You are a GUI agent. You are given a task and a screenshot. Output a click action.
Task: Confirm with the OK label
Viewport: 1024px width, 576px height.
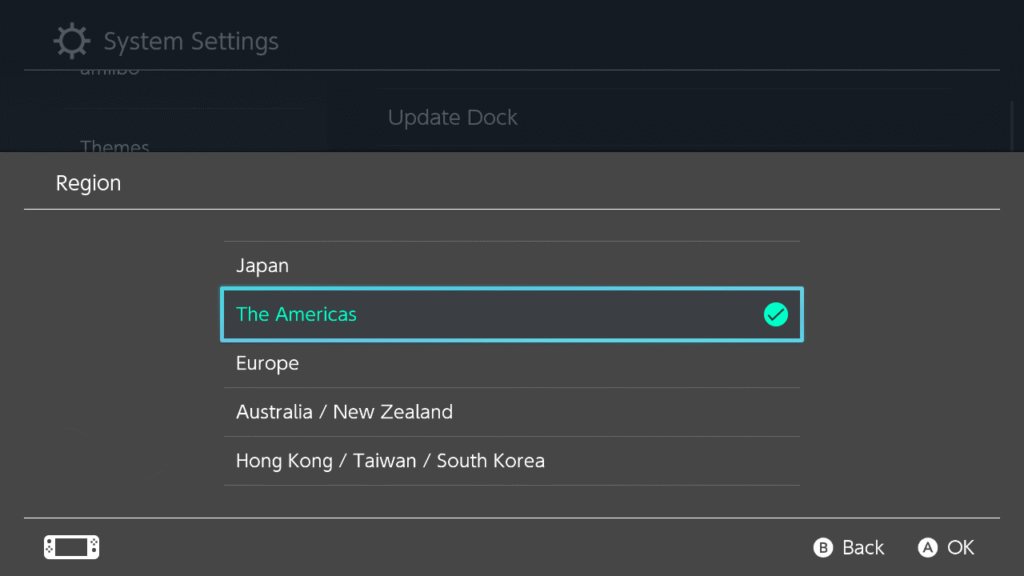click(960, 548)
